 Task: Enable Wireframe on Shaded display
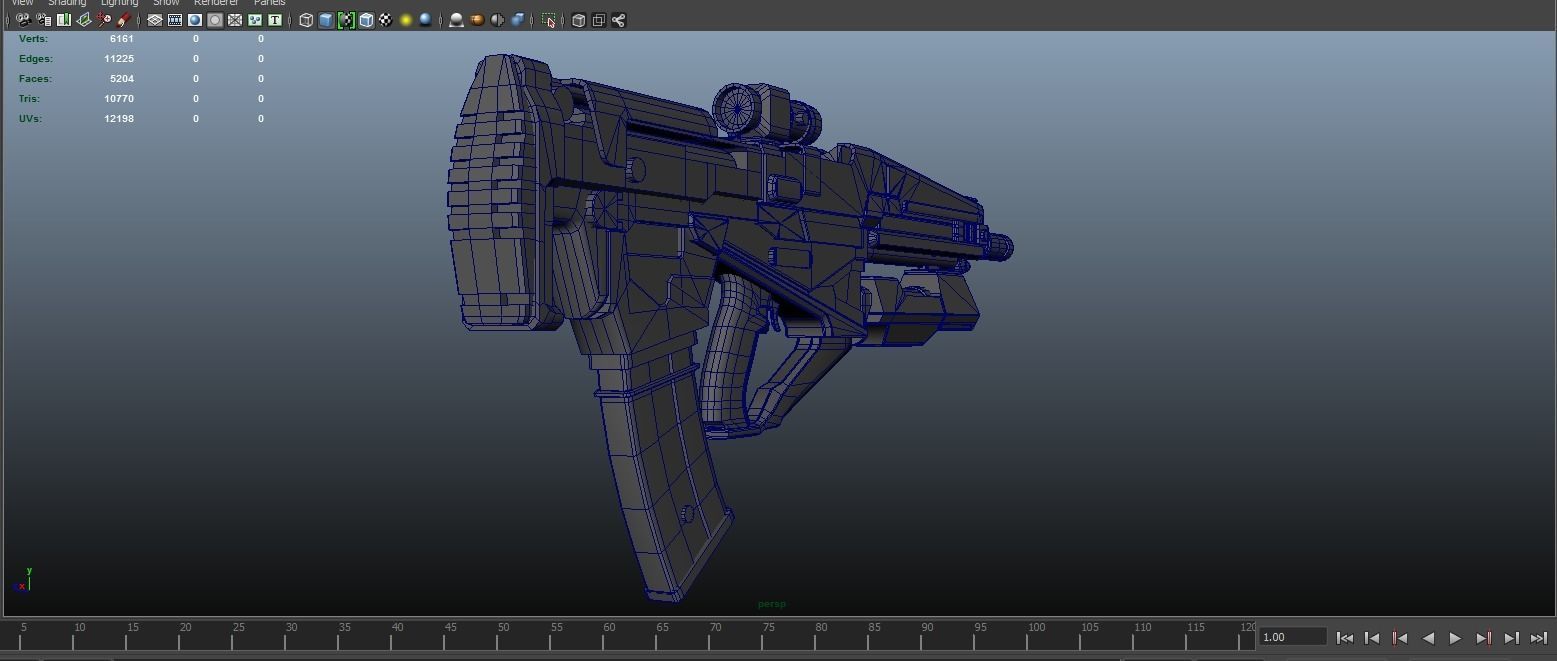(366, 20)
